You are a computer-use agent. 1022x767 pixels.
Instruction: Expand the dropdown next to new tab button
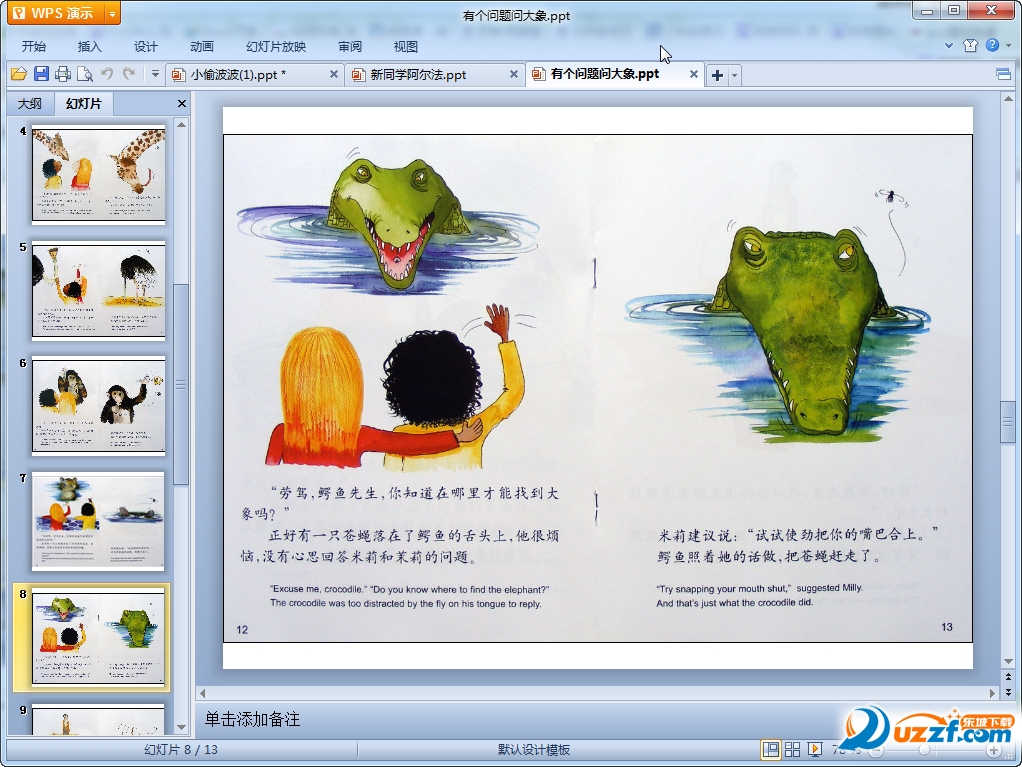tap(735, 75)
